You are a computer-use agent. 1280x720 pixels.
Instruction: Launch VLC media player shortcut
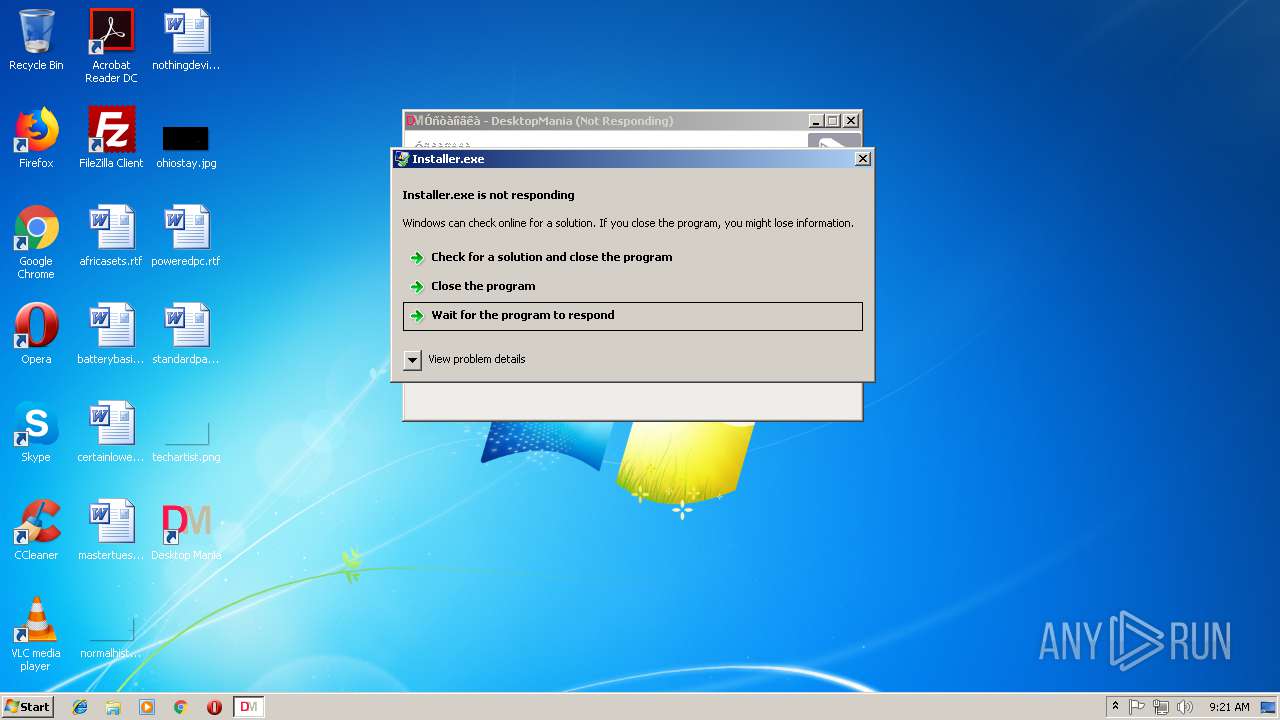coord(36,634)
